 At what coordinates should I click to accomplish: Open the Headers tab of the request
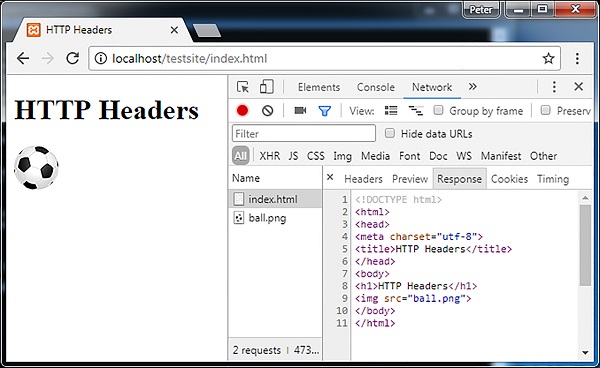click(x=363, y=179)
